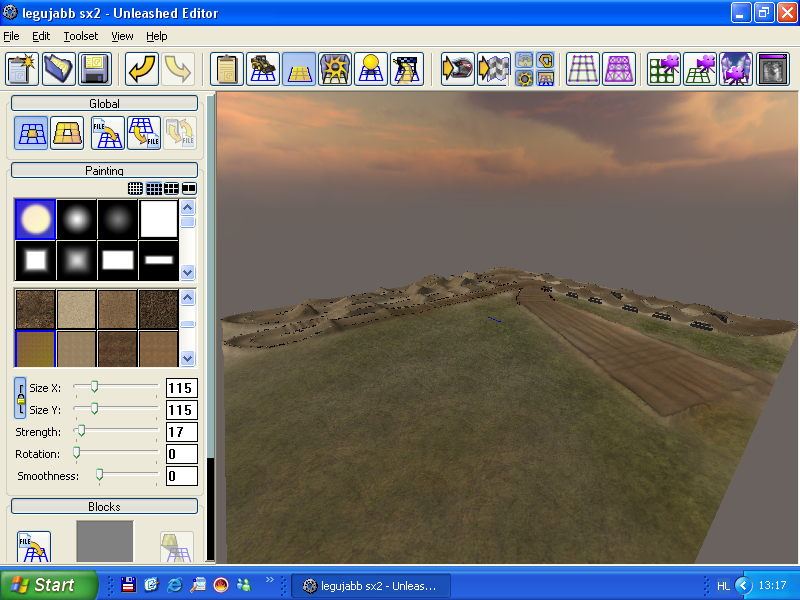The image size is (800, 600).
Task: Click the legujabb sx2 taskbar button
Action: [370, 586]
